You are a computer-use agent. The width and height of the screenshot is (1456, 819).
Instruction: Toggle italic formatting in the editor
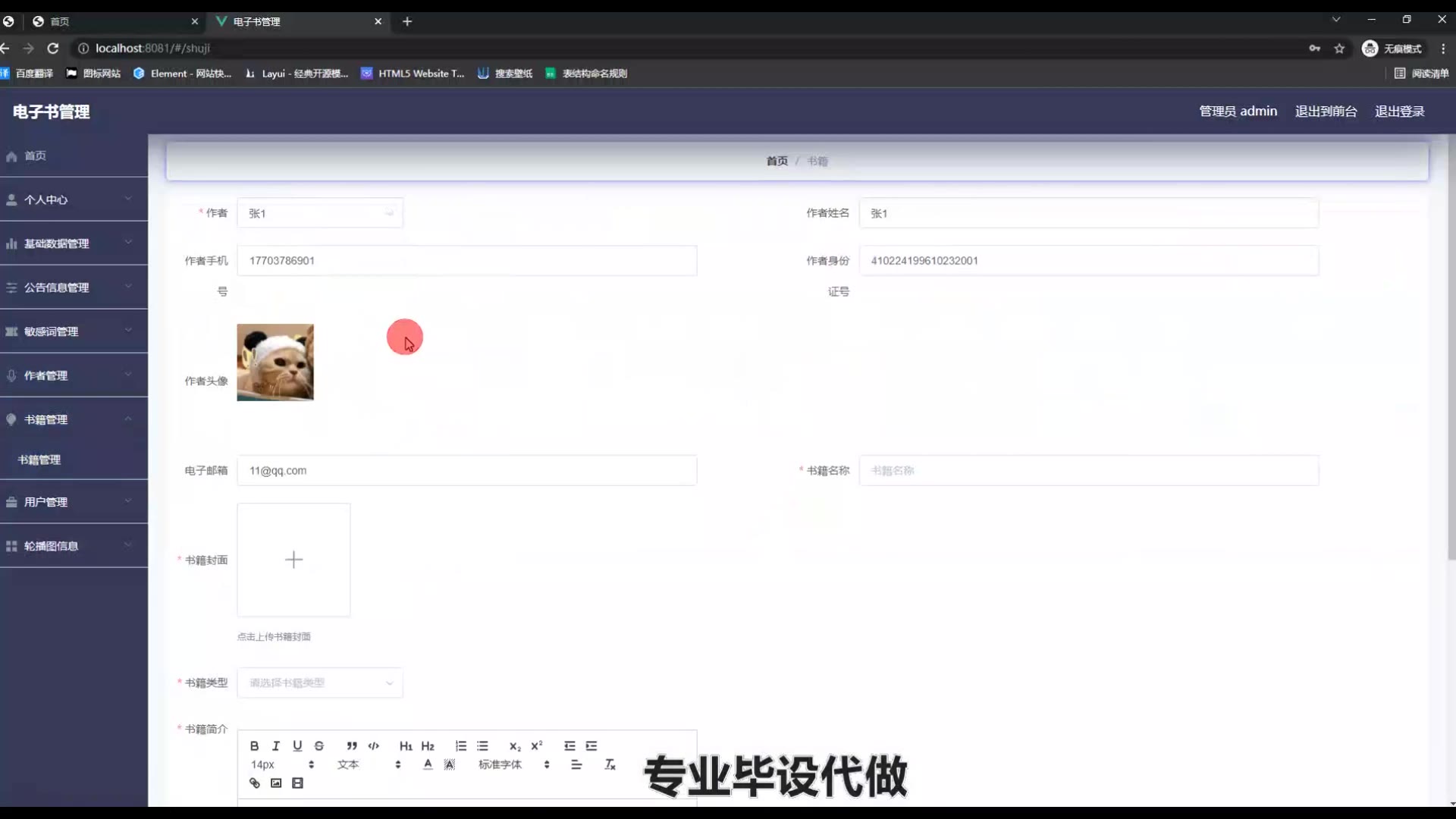click(276, 746)
